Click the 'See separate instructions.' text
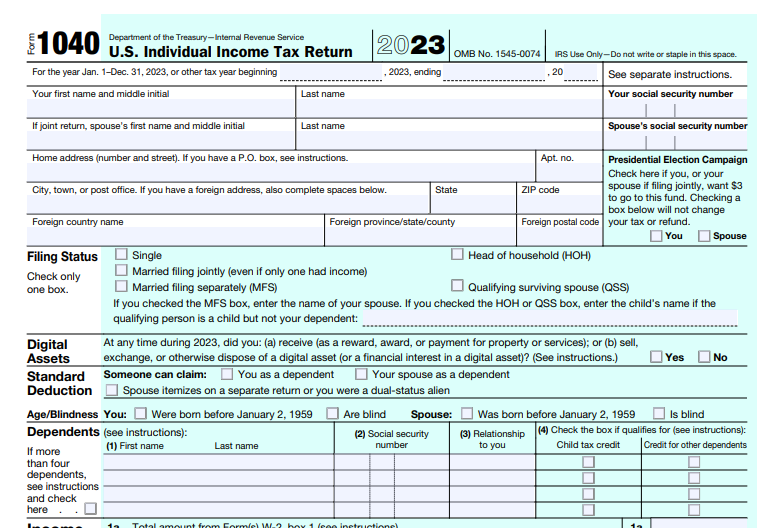 (x=670, y=74)
